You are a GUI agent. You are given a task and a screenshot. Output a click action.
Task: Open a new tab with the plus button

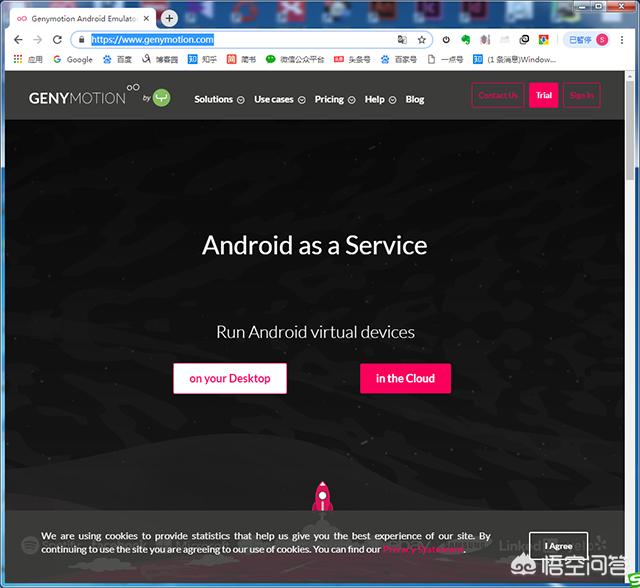coord(169,18)
